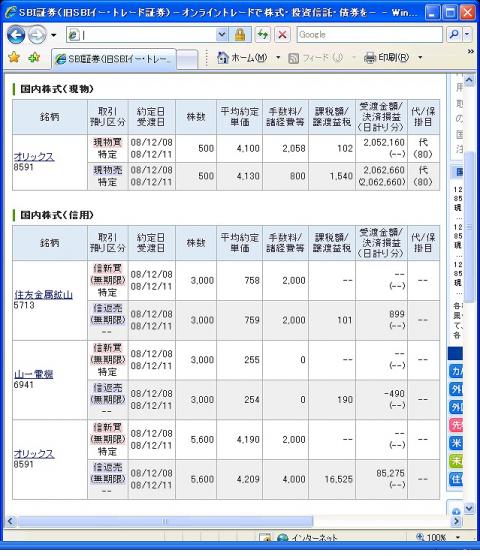Click the magnifier search button
Screen dimensions: 480x556
tap(454, 35)
